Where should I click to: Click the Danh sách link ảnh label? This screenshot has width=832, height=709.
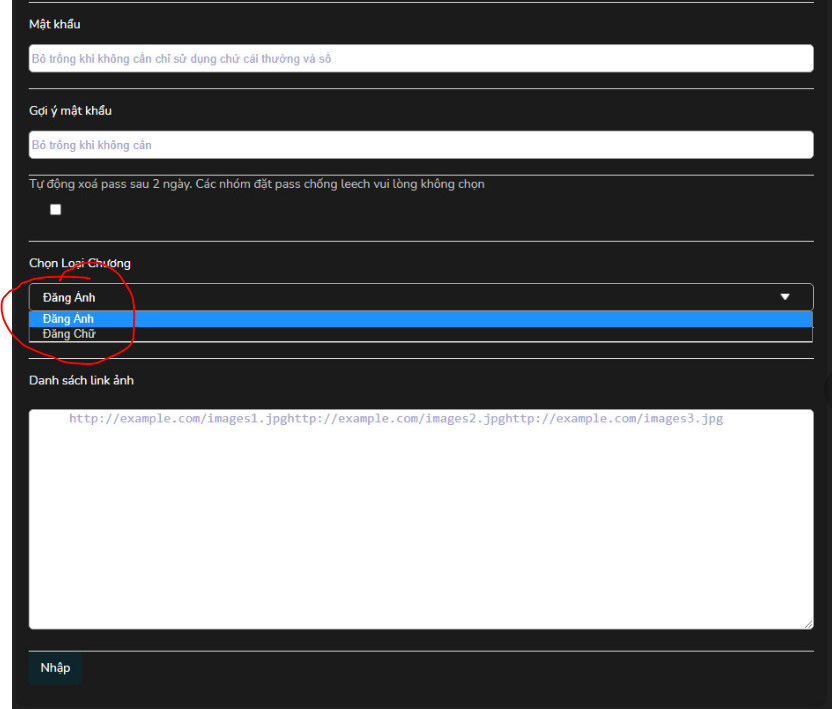click(81, 380)
